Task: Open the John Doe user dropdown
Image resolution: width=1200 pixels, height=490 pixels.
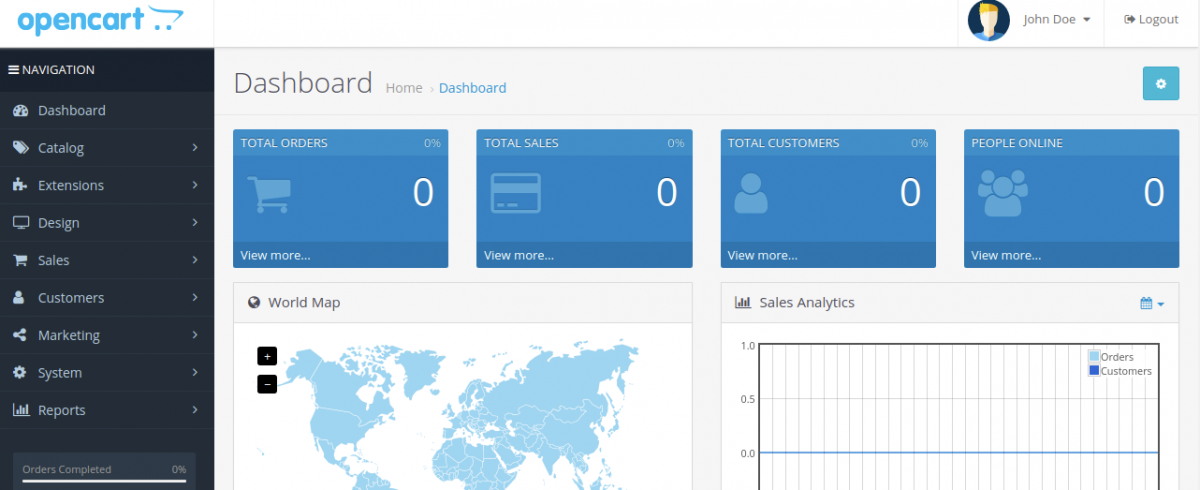Action: [x=1056, y=20]
